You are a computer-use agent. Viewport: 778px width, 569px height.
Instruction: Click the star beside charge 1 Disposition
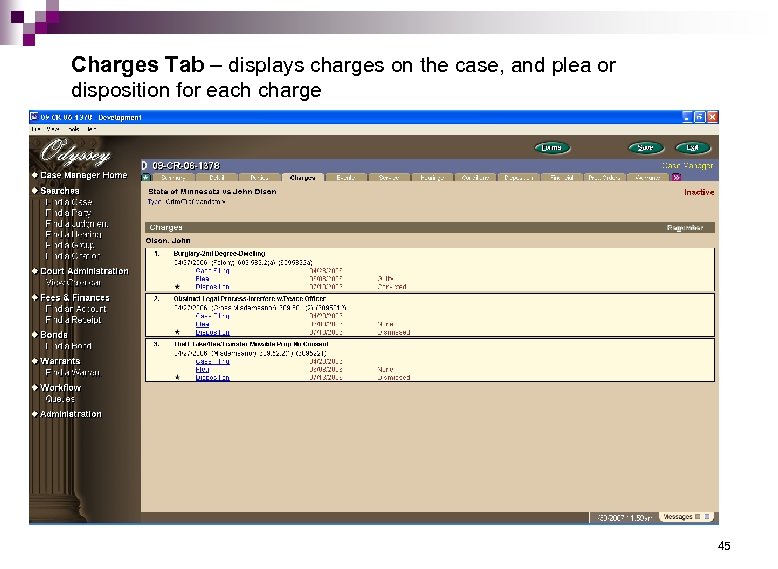pos(177,287)
